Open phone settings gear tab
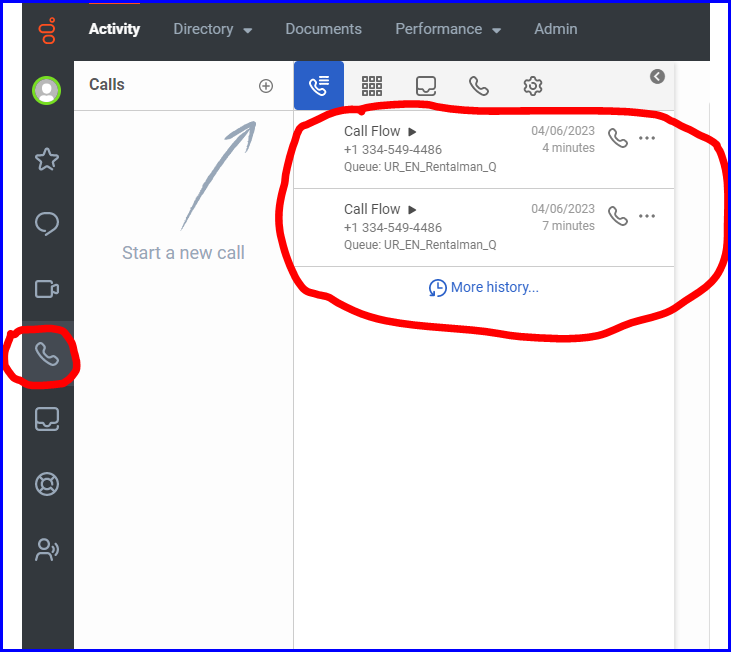731x652 pixels. 533,86
